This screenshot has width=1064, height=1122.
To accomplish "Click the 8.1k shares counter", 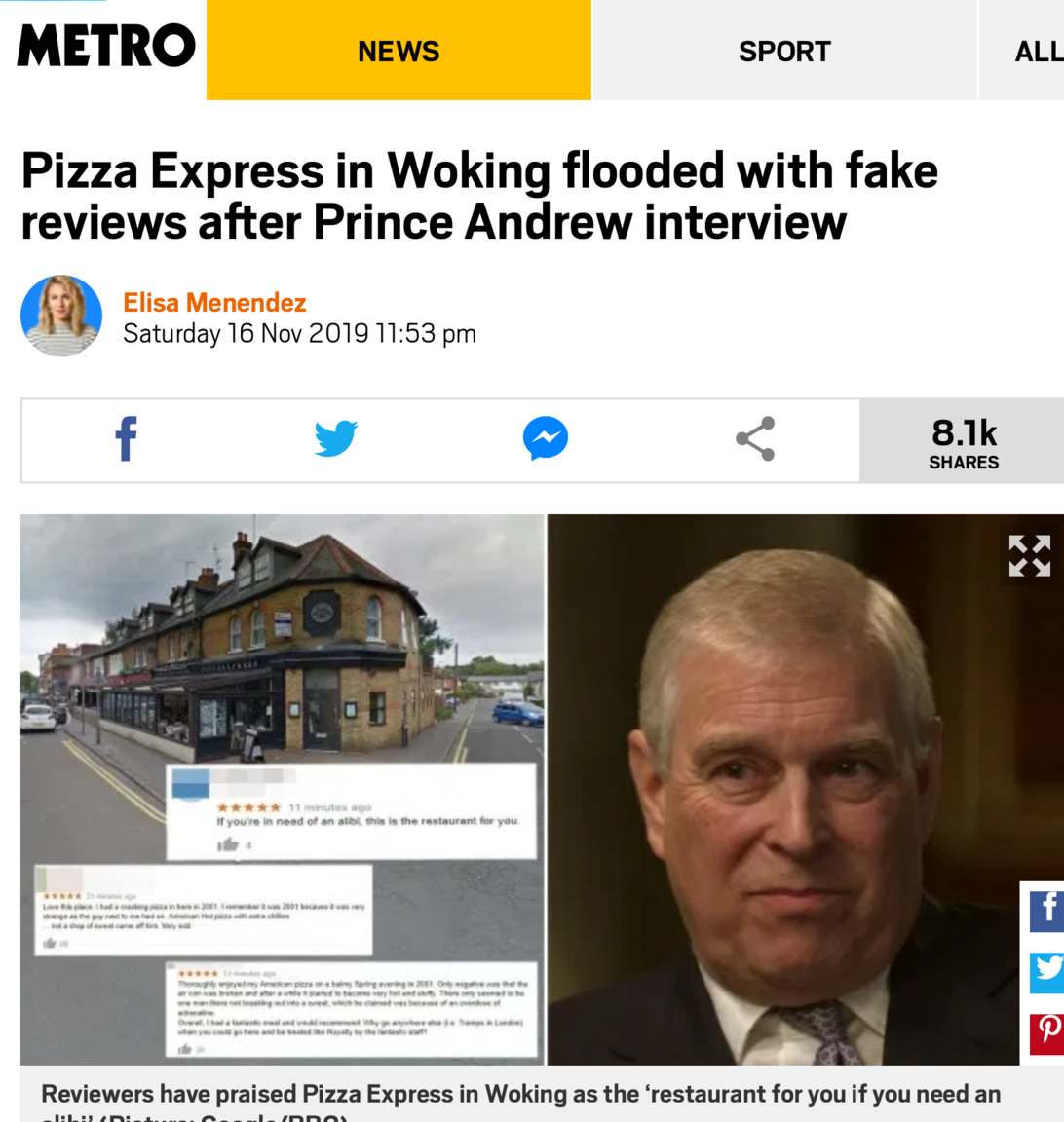I will pyautogui.click(x=963, y=441).
